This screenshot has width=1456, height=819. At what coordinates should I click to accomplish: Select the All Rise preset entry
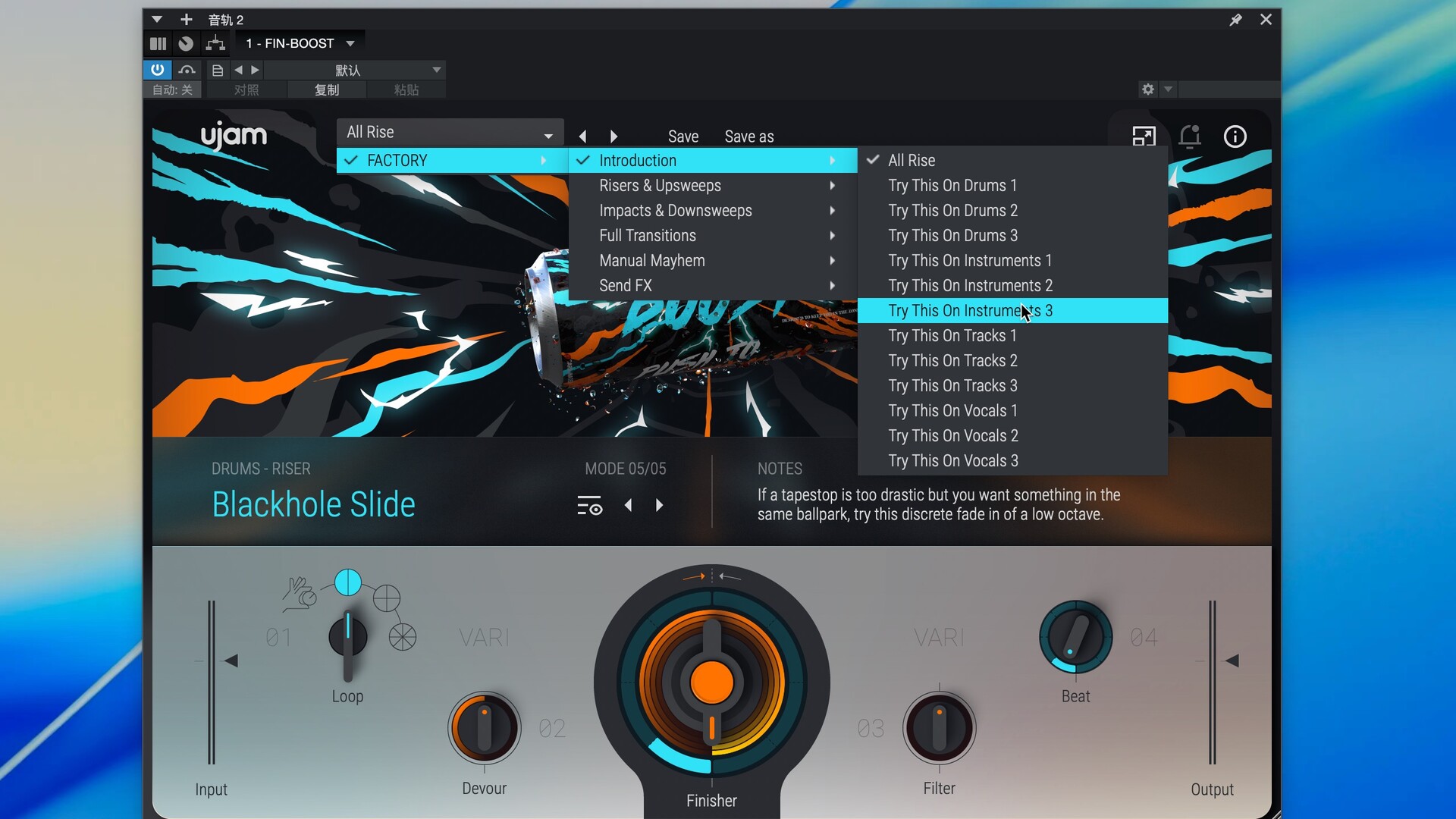(1012, 160)
